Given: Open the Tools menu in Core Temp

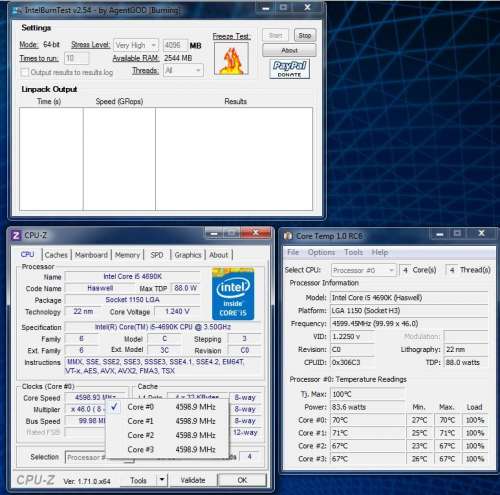Looking at the screenshot, I should pos(353,252).
